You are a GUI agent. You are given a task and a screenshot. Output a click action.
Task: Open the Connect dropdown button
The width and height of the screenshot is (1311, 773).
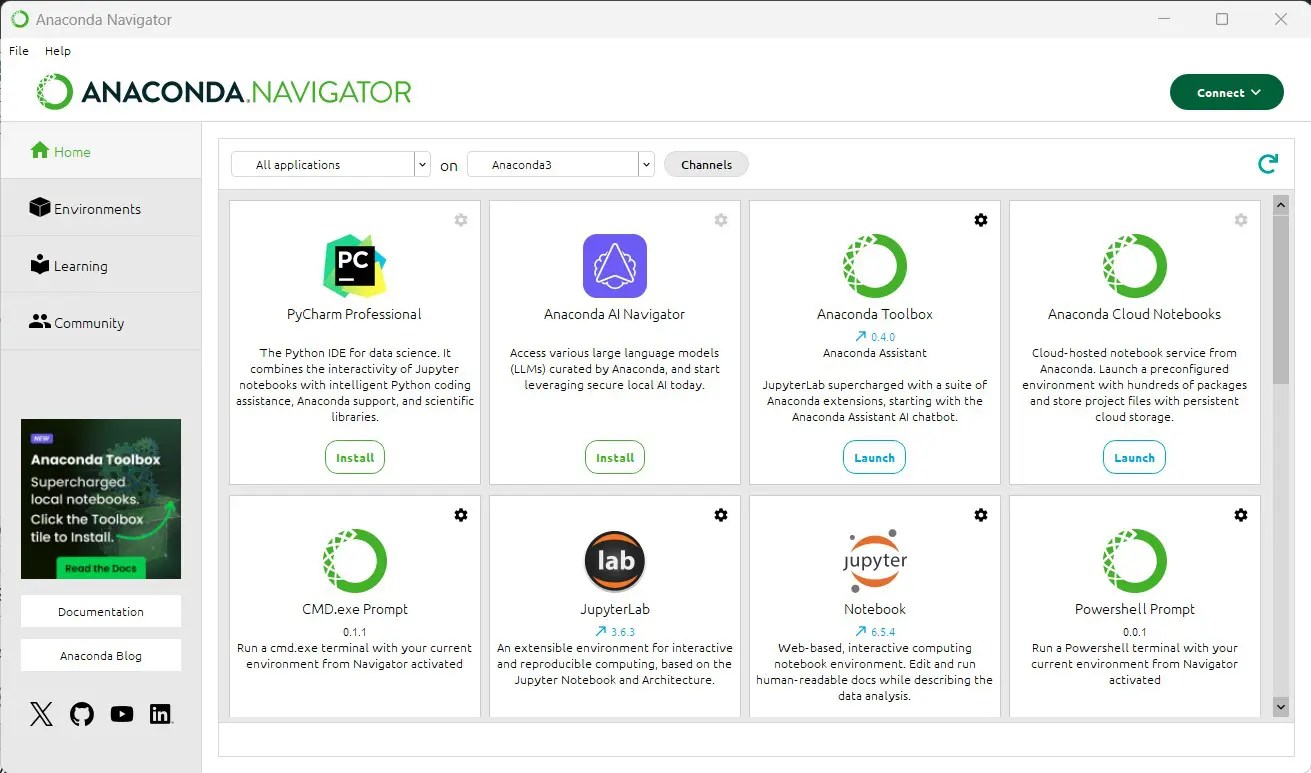[1226, 93]
